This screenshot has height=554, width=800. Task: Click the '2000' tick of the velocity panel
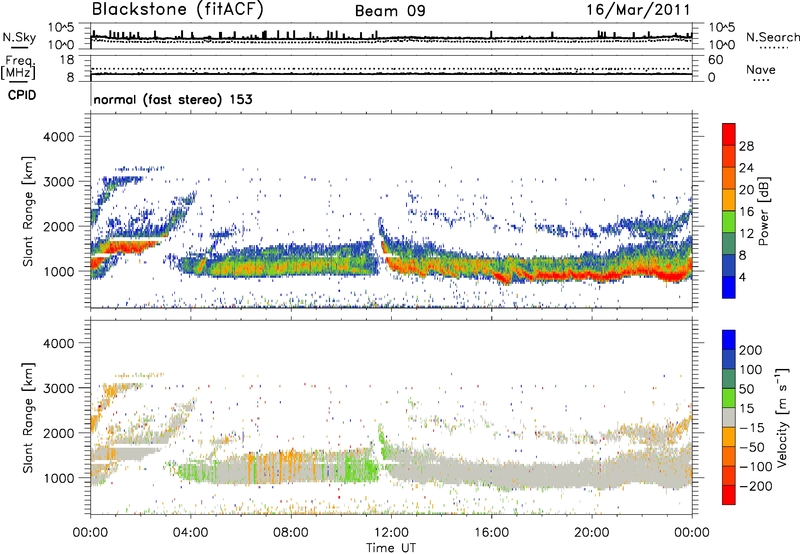coord(59,433)
